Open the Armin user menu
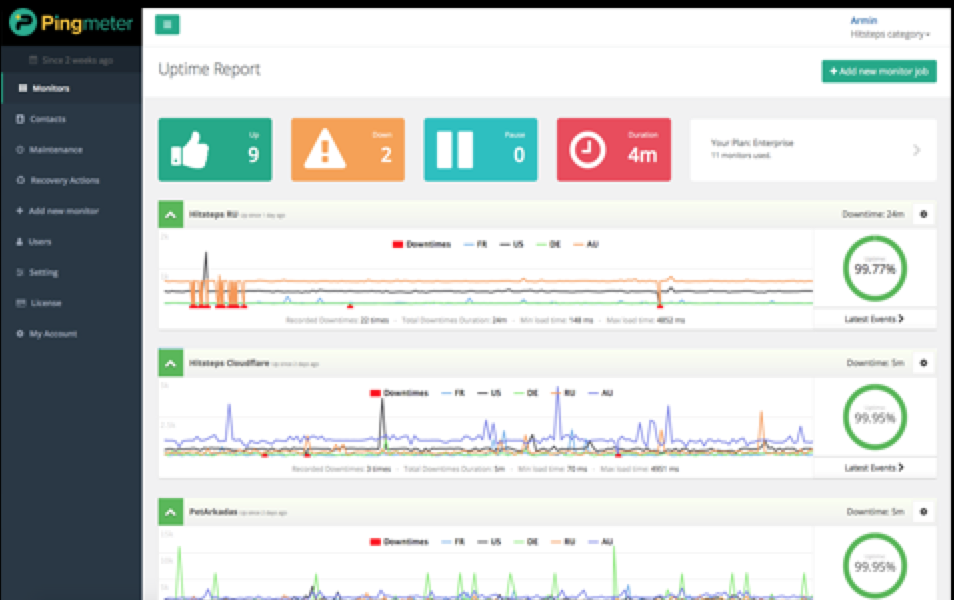954x600 pixels. (863, 21)
